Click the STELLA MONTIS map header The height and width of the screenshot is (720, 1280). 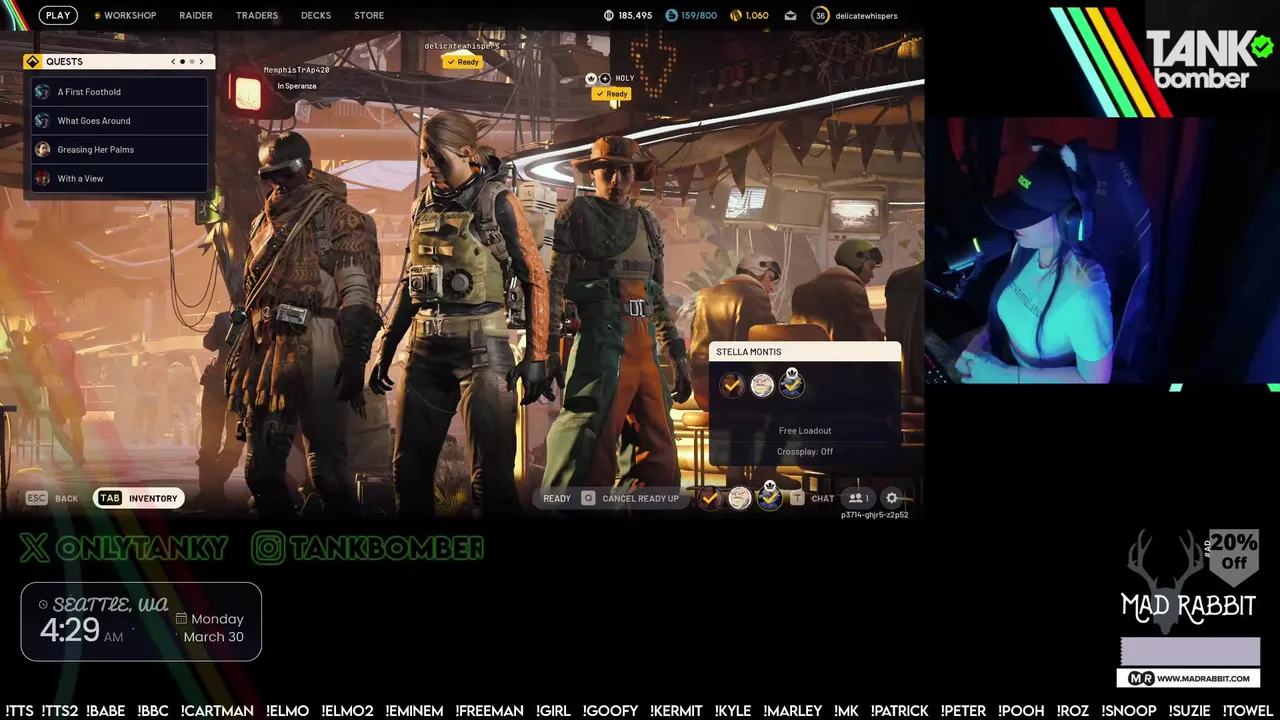[805, 352]
